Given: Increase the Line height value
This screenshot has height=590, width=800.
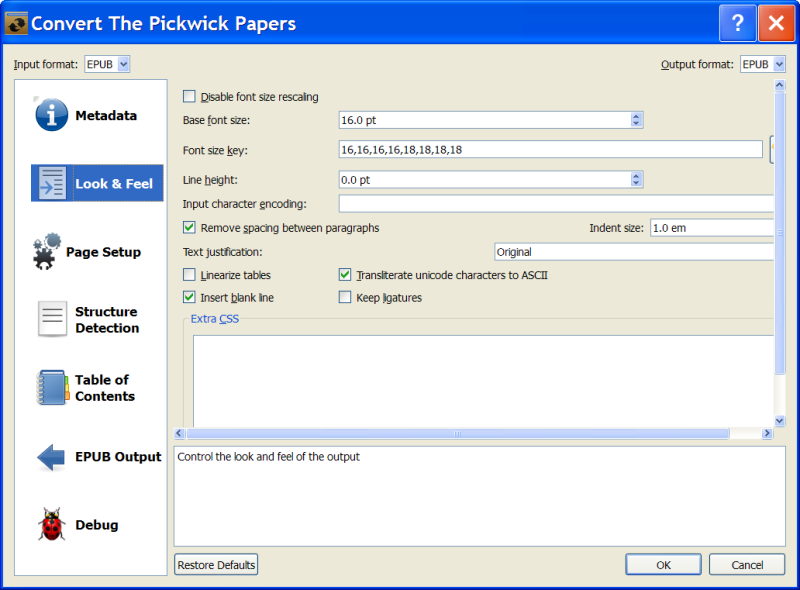Looking at the screenshot, I should (636, 176).
